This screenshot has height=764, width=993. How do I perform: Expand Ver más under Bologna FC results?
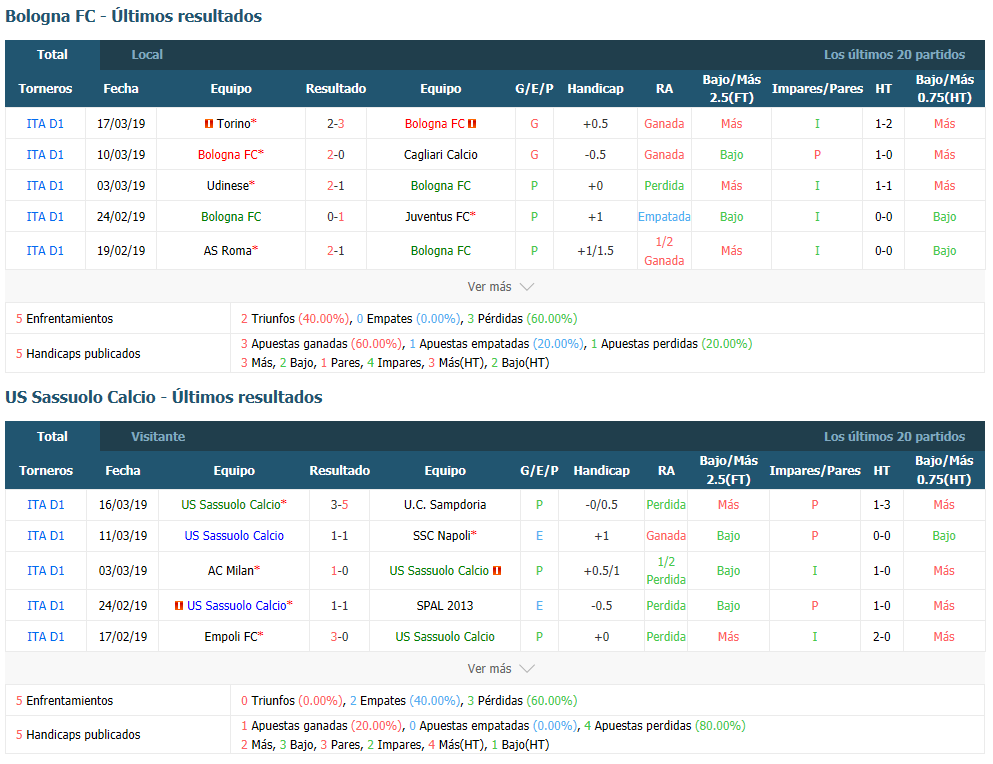coord(500,286)
